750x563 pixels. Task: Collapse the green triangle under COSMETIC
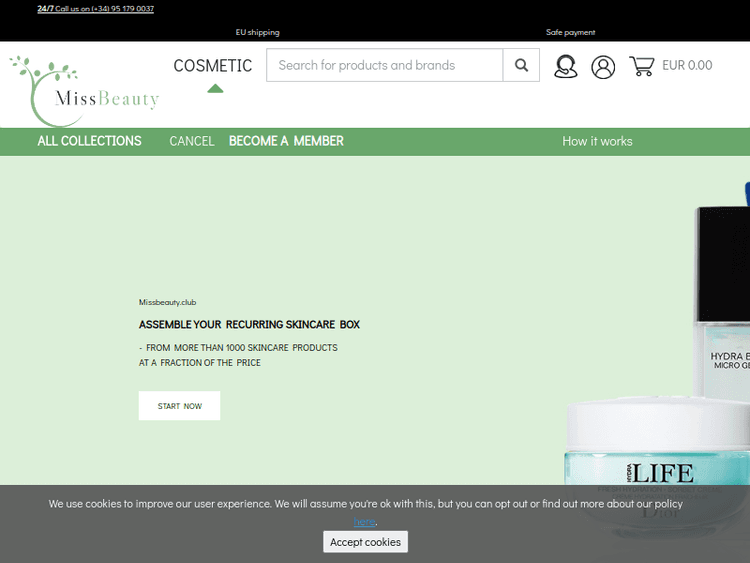pyautogui.click(x=215, y=88)
